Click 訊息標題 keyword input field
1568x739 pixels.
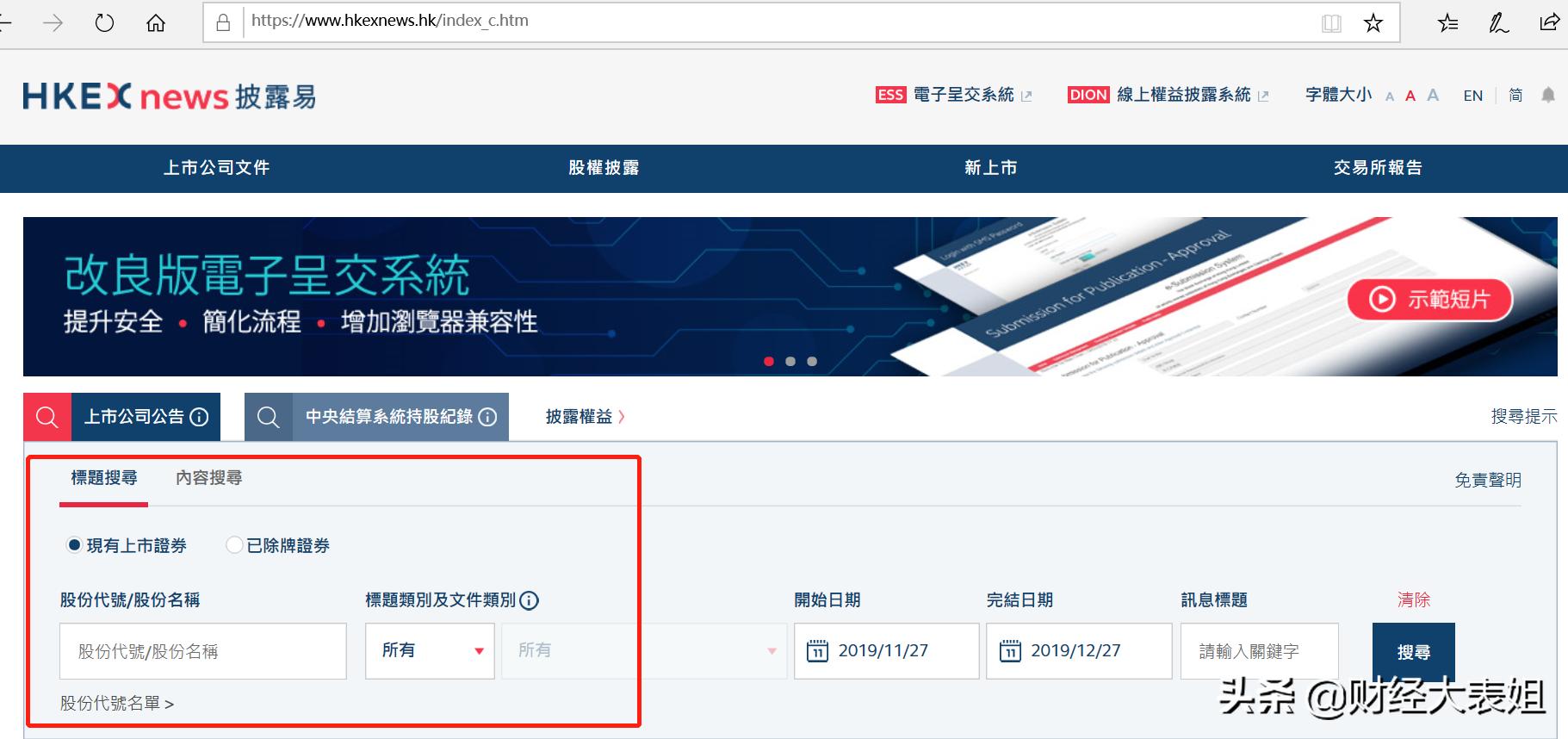pos(1260,651)
